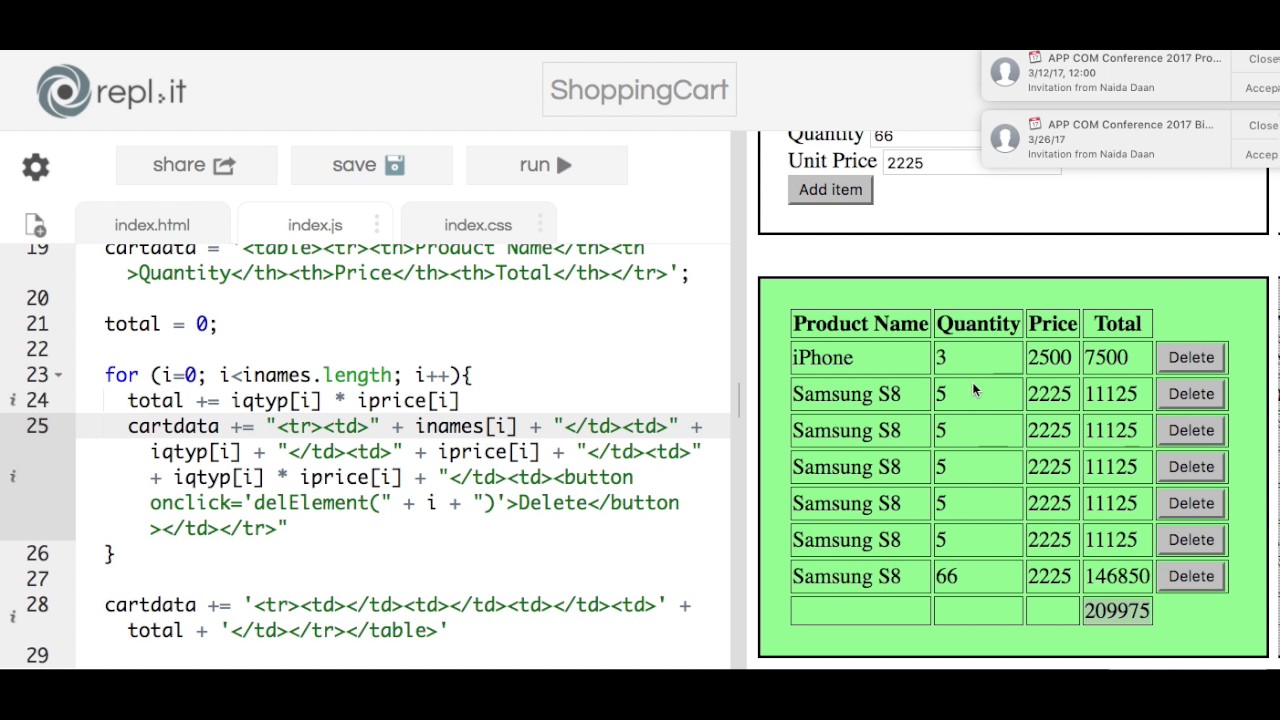1280x720 pixels.
Task: Switch to the index.html tab
Action: (x=152, y=225)
